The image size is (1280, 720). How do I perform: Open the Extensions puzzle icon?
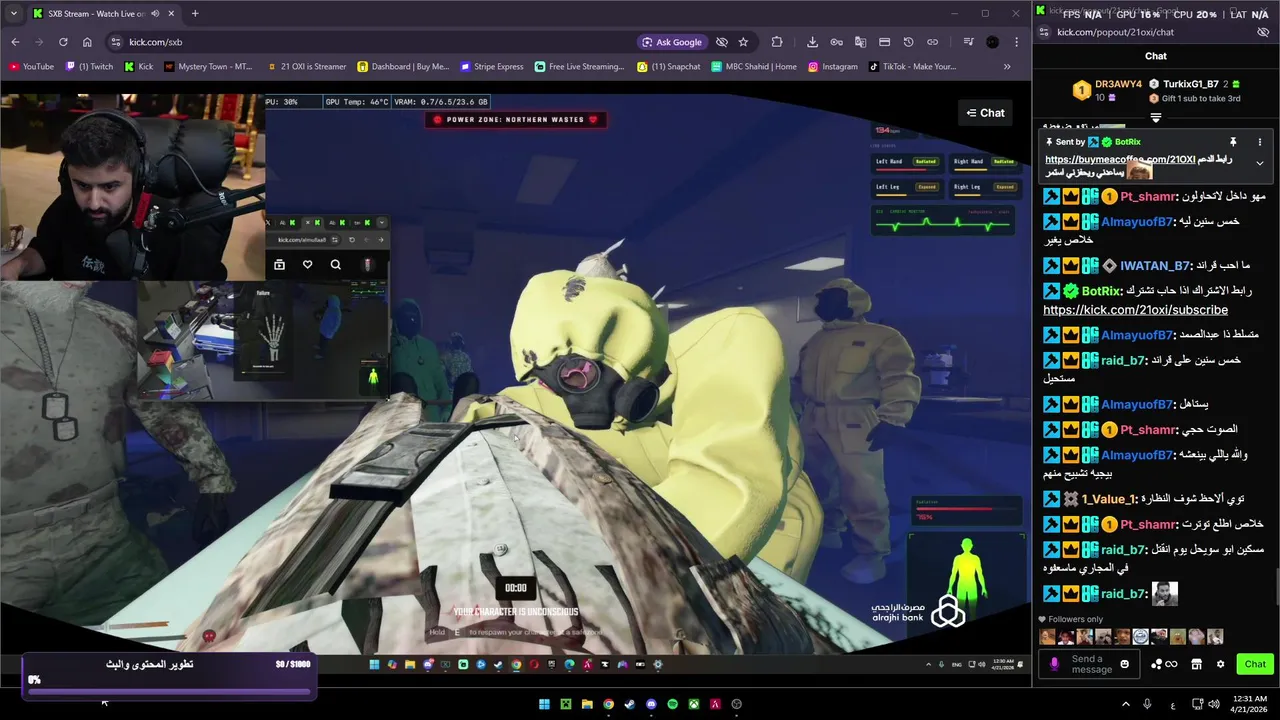click(777, 42)
